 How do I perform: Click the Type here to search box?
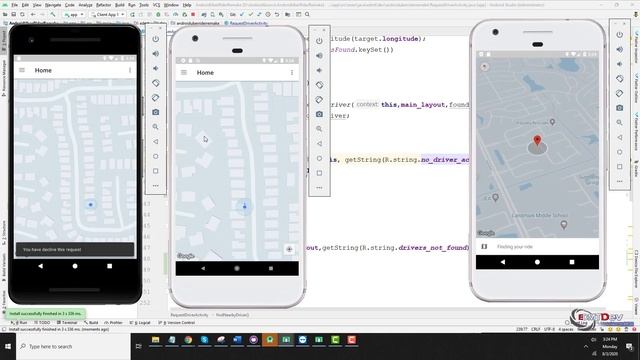pos(73,346)
